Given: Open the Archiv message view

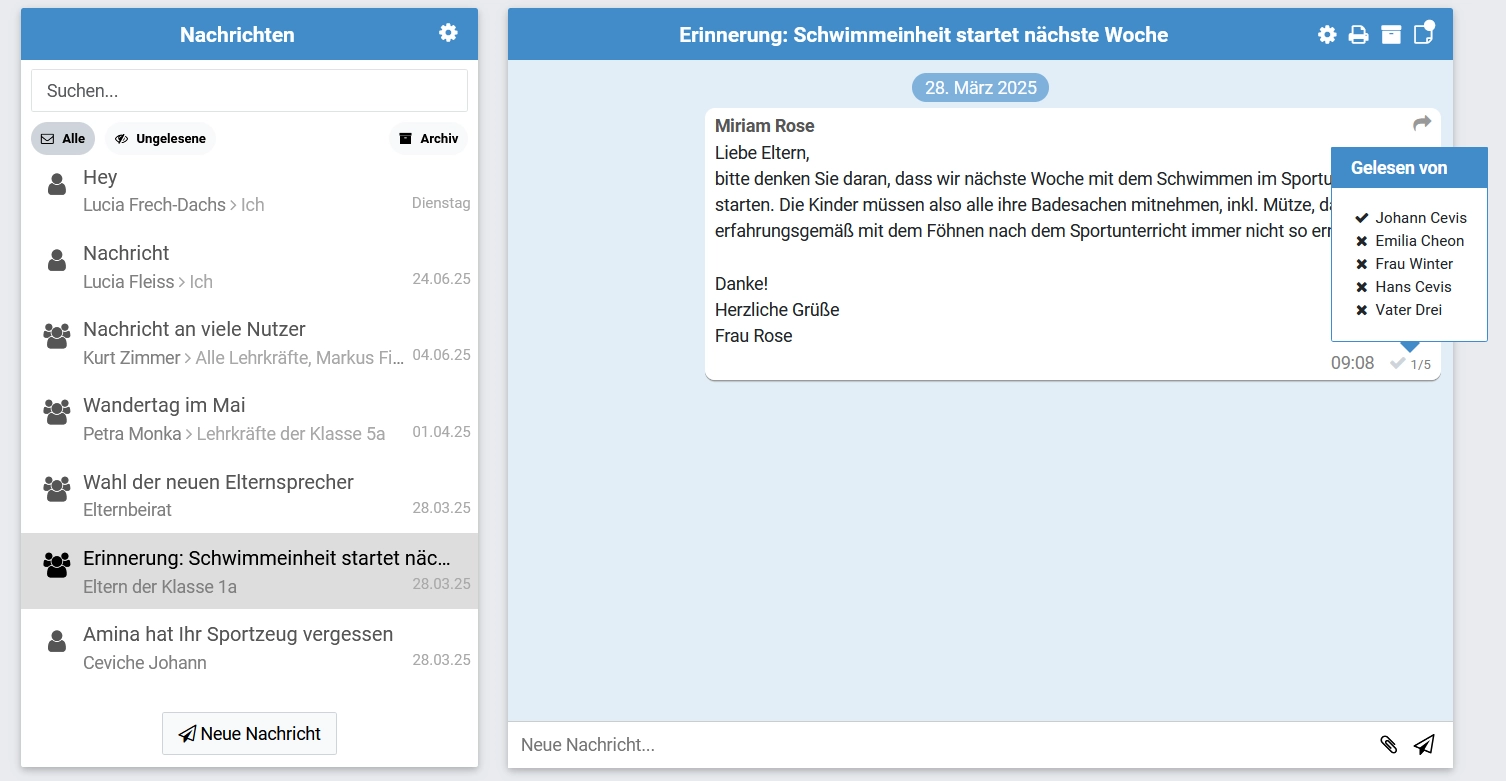Looking at the screenshot, I should 428,138.
